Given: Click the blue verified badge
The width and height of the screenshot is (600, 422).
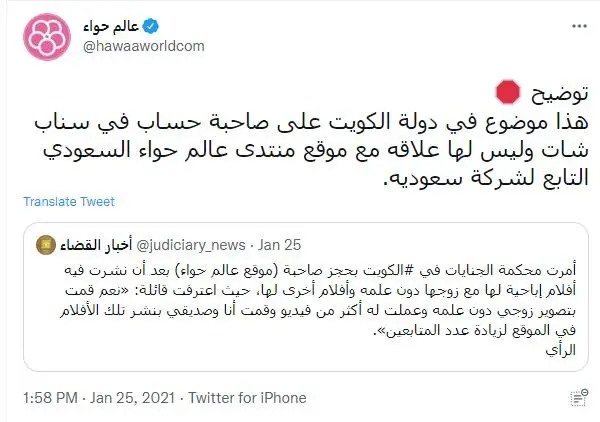Looking at the screenshot, I should pyautogui.click(x=150, y=26).
